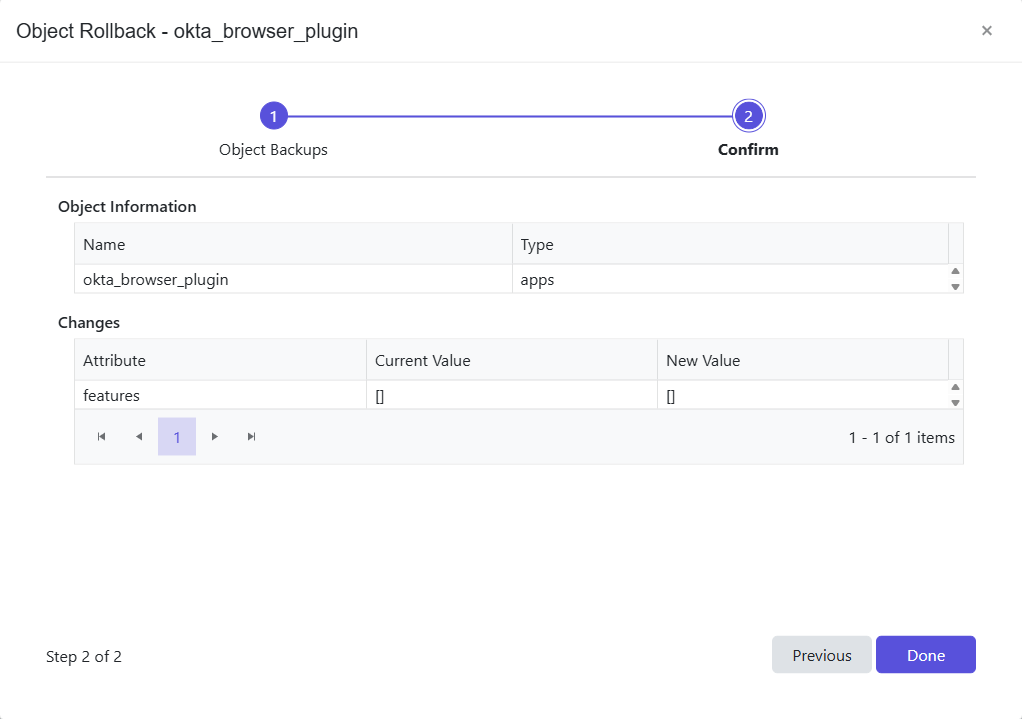Select the Confirm step label
The image size is (1022, 719).
pos(748,149)
